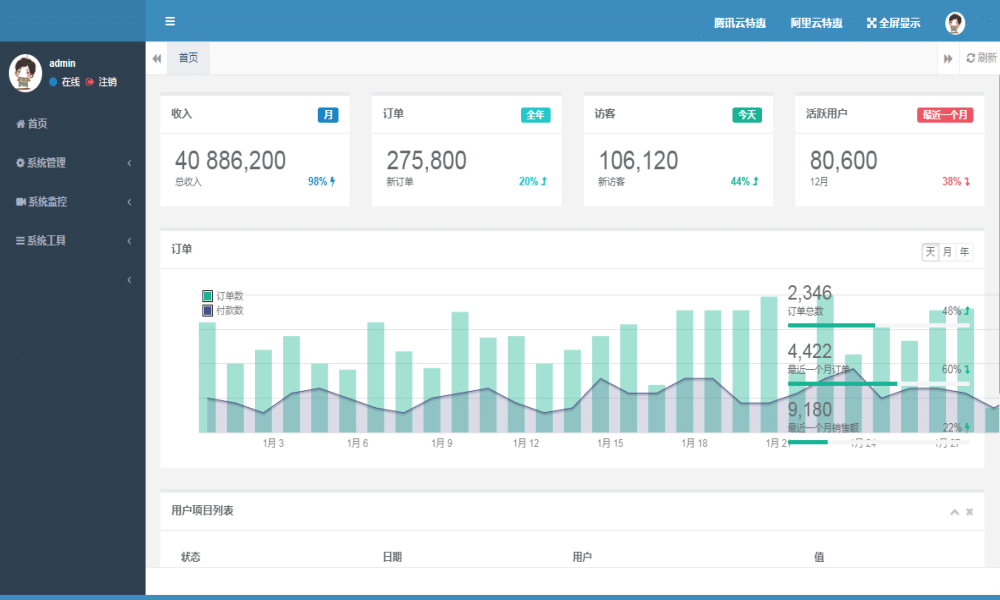Click the 106,120 visitors value
The width and height of the screenshot is (1000, 600).
click(x=638, y=161)
